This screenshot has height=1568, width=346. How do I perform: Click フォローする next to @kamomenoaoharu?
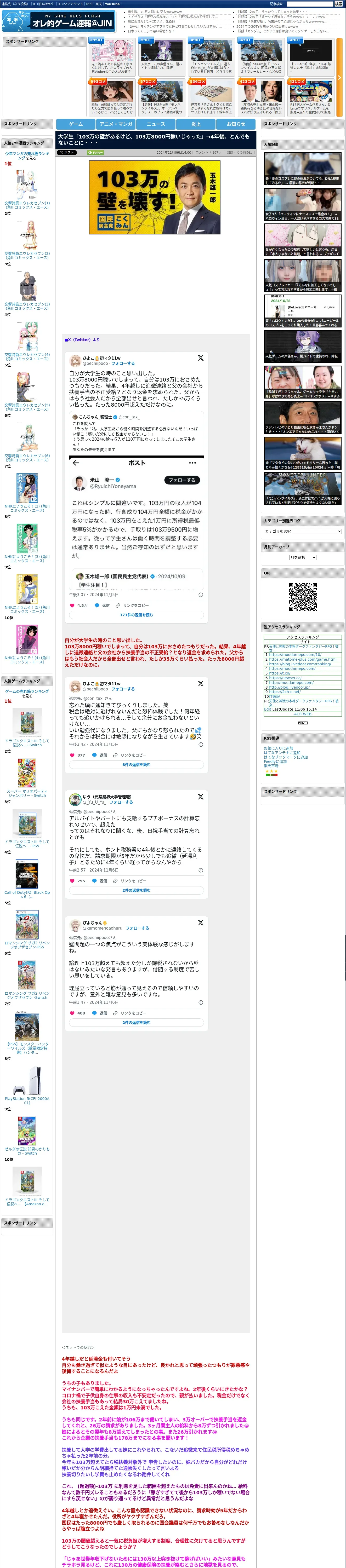[137, 928]
